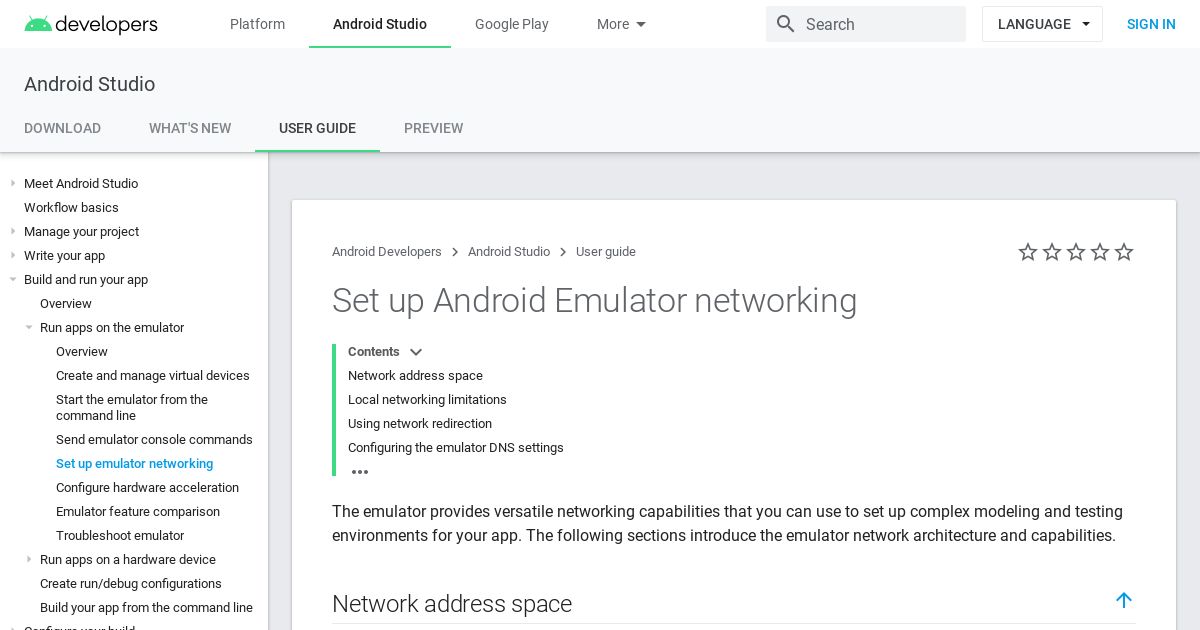Click the Android developers logo
Image resolution: width=1200 pixels, height=630 pixels.
click(91, 24)
